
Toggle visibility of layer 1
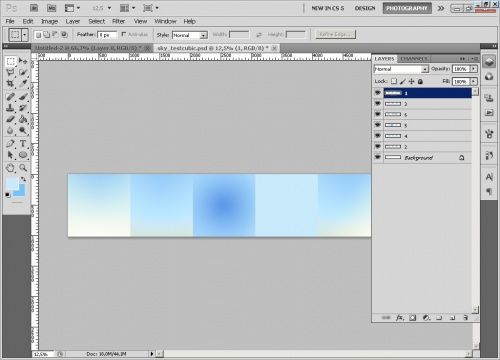[x=378, y=93]
